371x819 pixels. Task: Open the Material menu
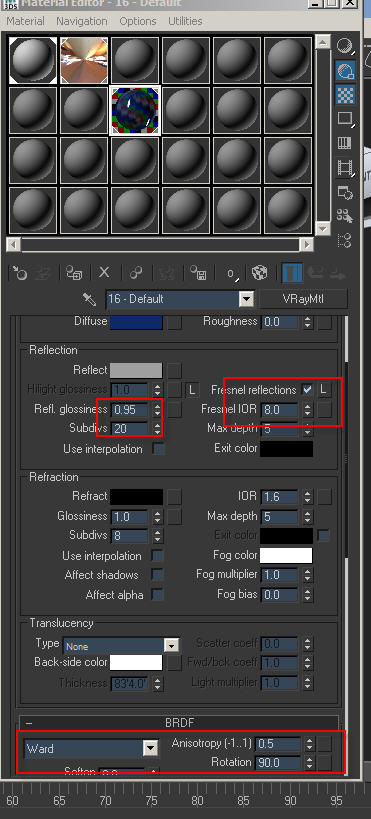25,21
